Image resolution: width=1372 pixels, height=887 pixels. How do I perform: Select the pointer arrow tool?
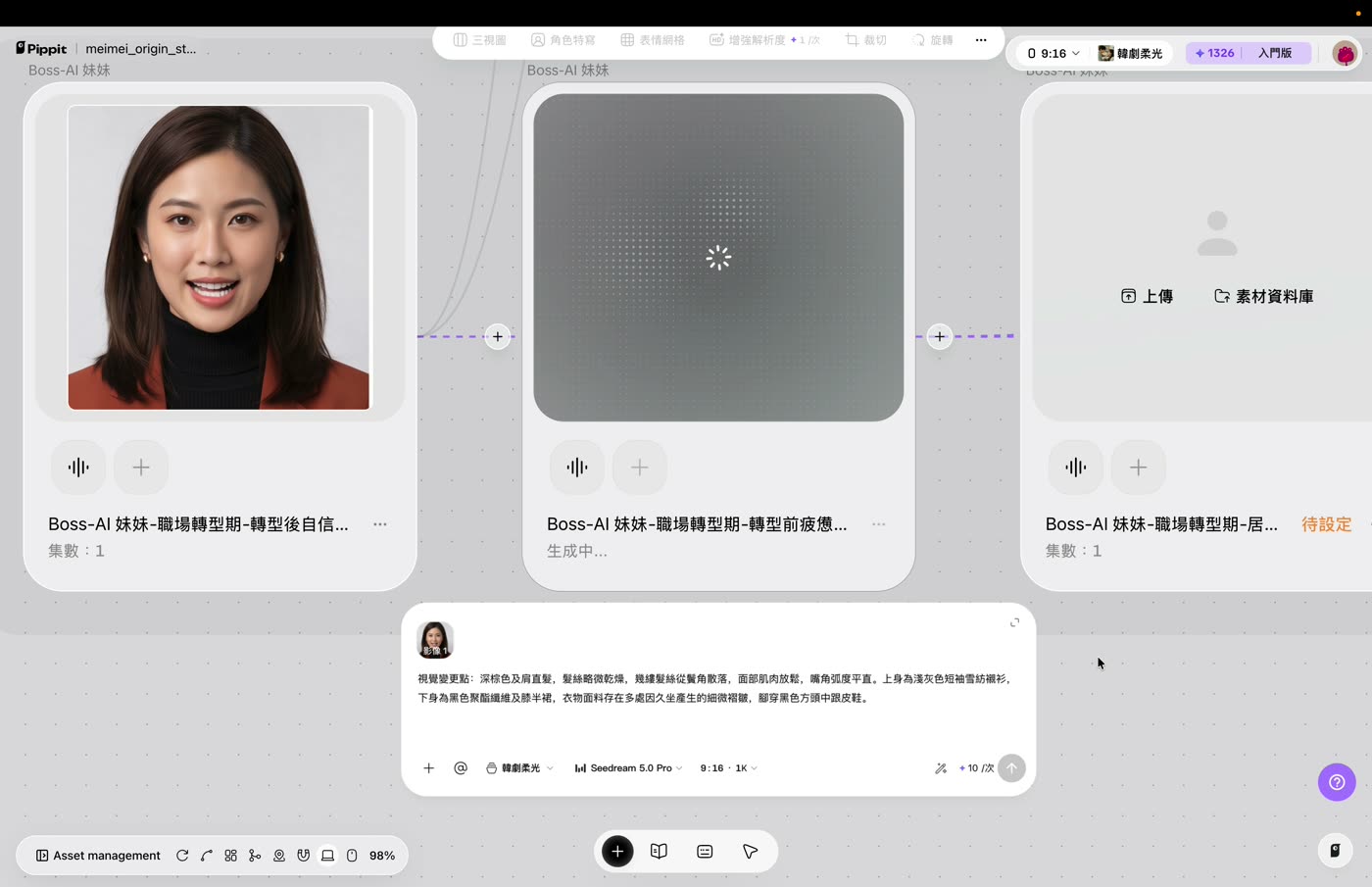click(751, 852)
